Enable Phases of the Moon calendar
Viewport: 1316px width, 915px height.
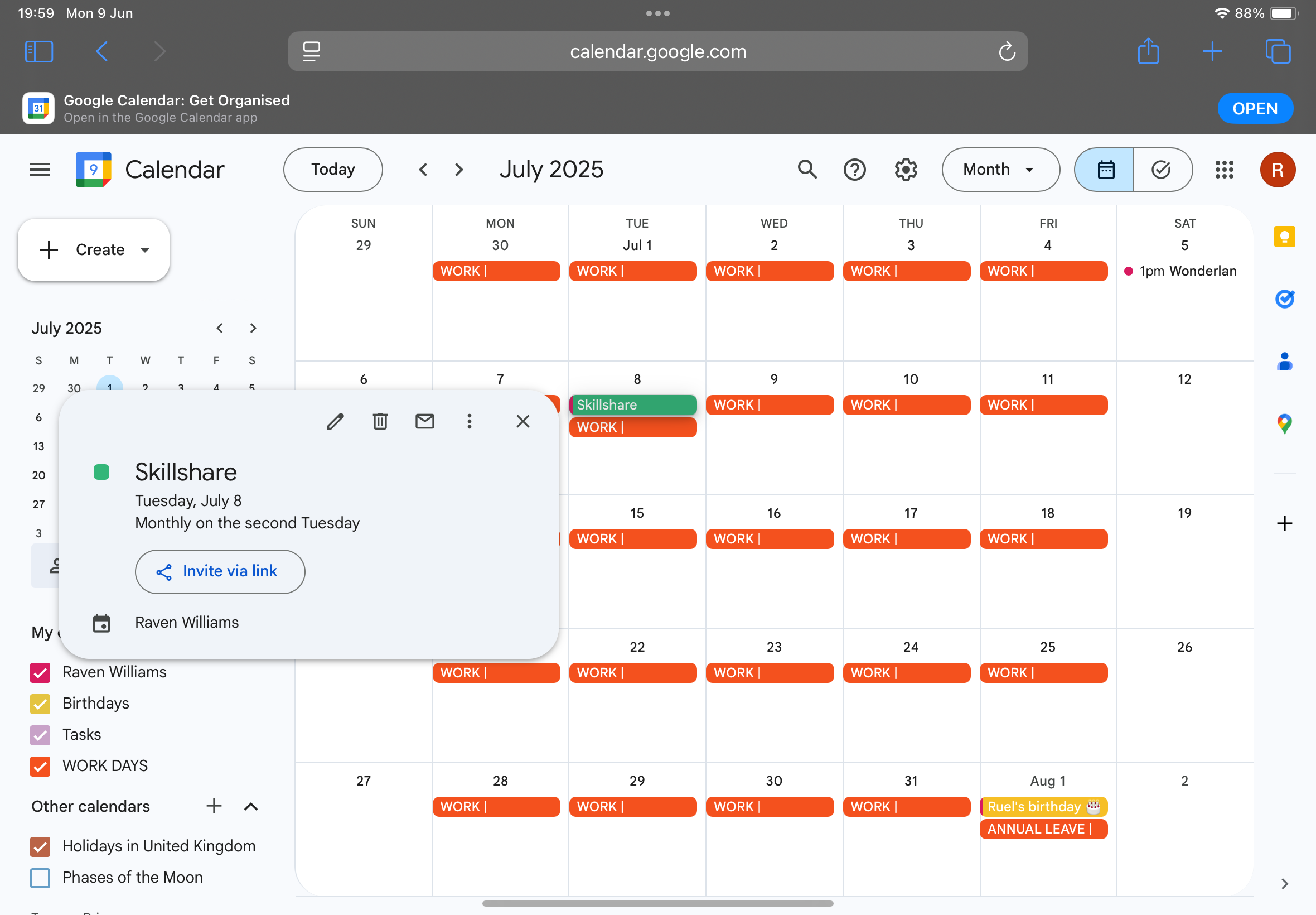40,877
